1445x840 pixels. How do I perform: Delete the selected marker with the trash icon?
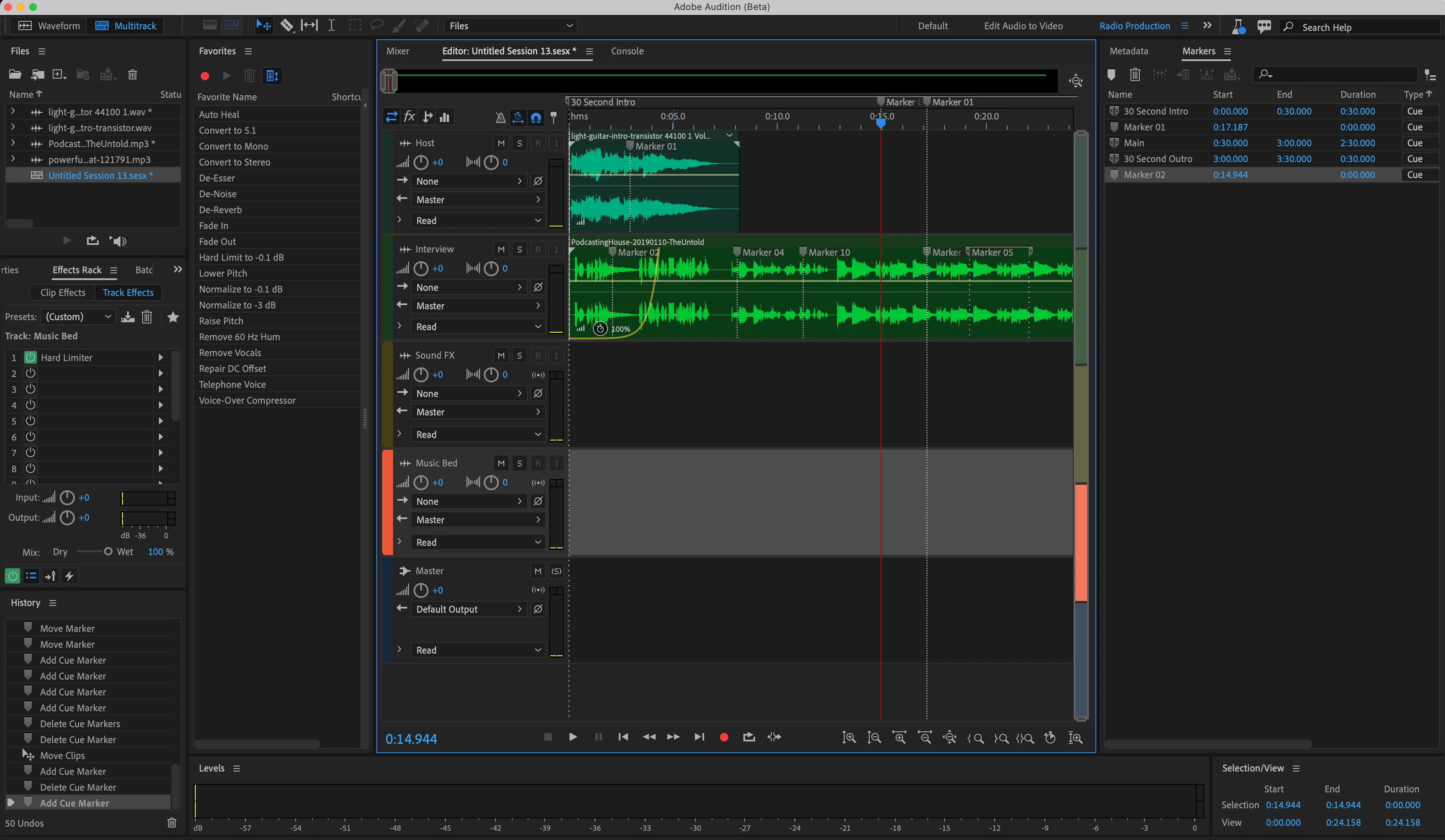(1134, 74)
